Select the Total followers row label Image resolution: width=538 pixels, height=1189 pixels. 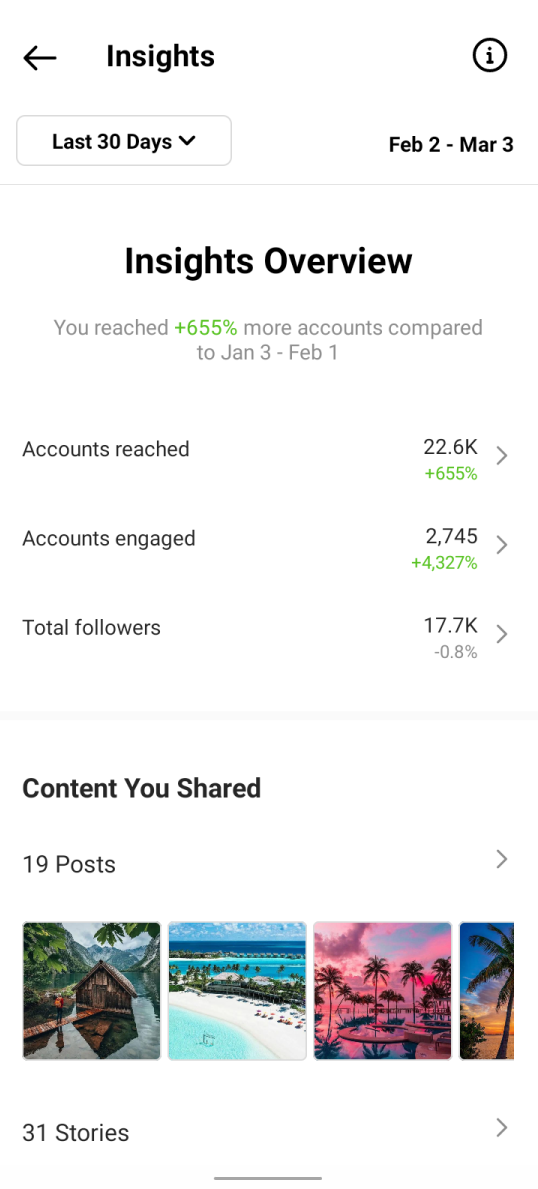tap(91, 627)
